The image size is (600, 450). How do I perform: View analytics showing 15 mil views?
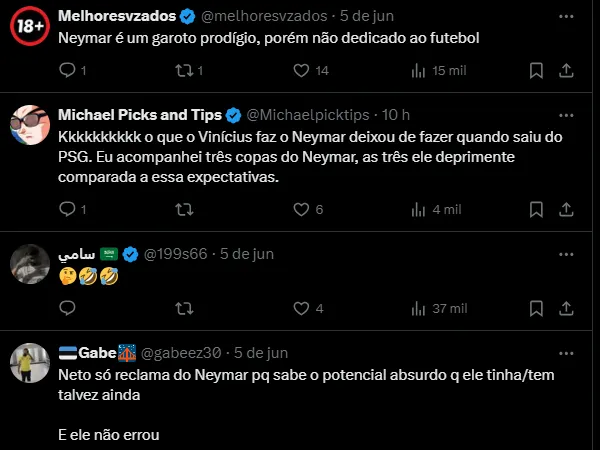[418, 71]
